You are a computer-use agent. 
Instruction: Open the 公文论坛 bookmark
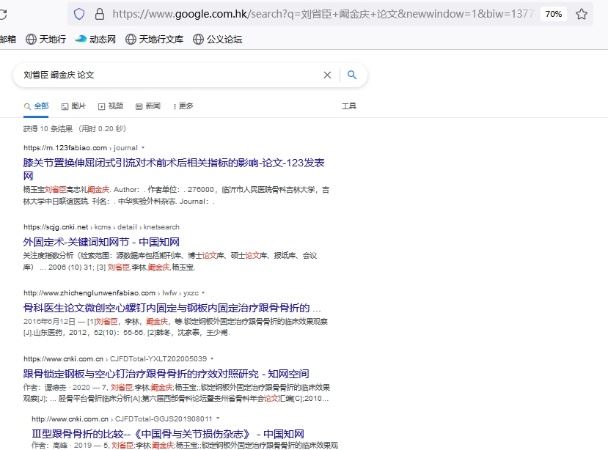pyautogui.click(x=220, y=39)
